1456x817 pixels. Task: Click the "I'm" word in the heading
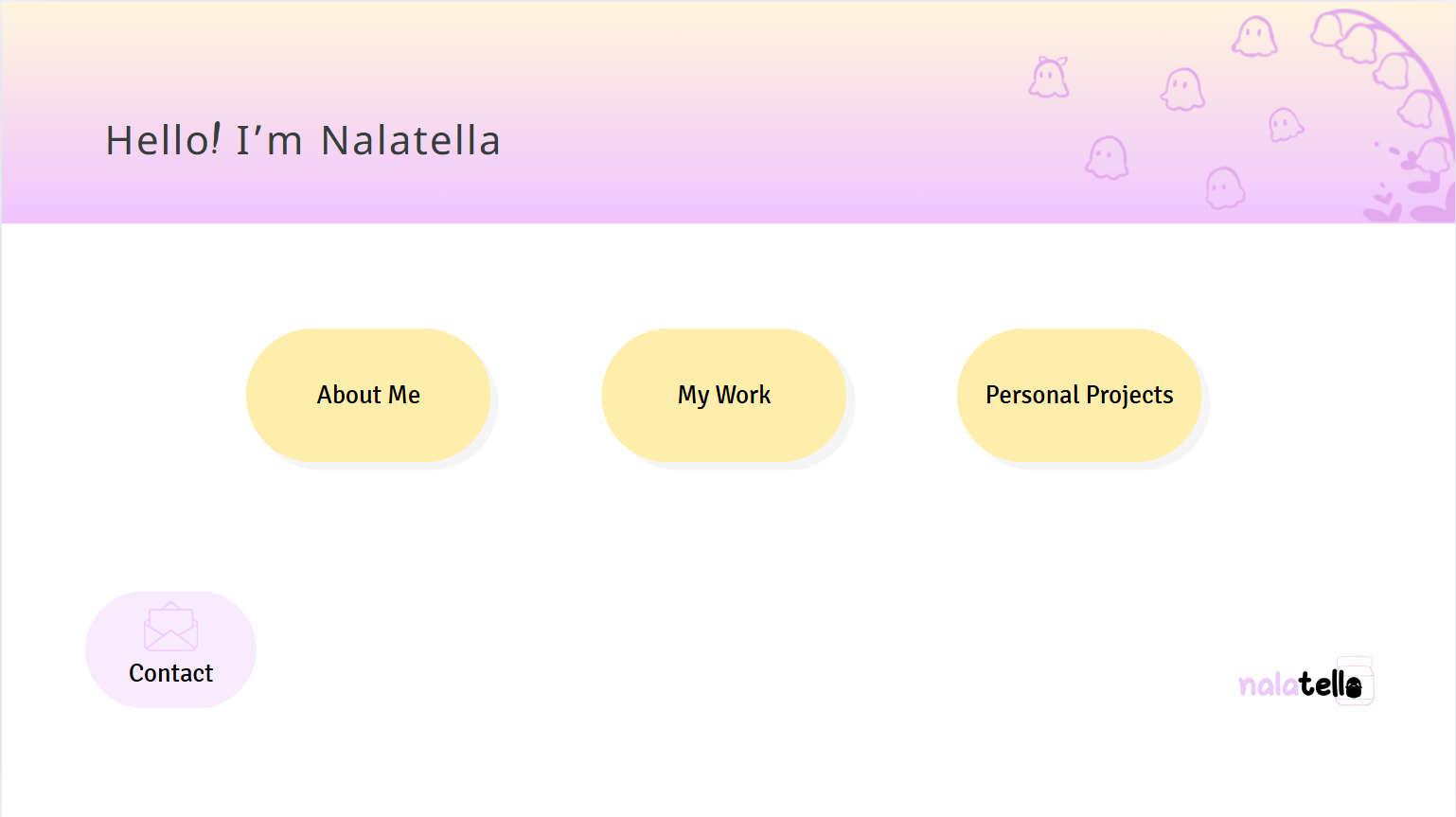[x=269, y=141]
